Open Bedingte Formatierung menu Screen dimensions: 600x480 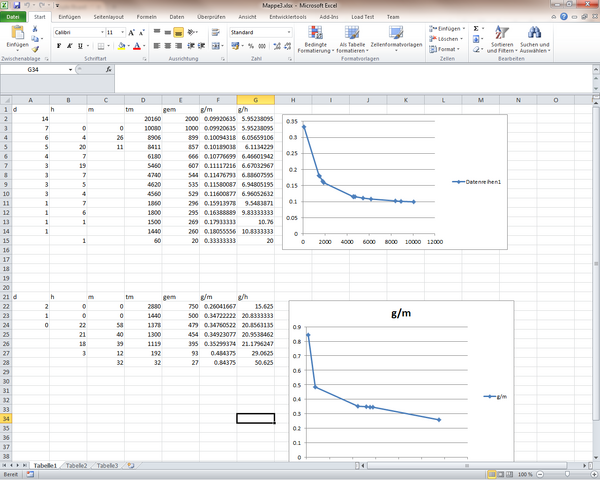315,39
